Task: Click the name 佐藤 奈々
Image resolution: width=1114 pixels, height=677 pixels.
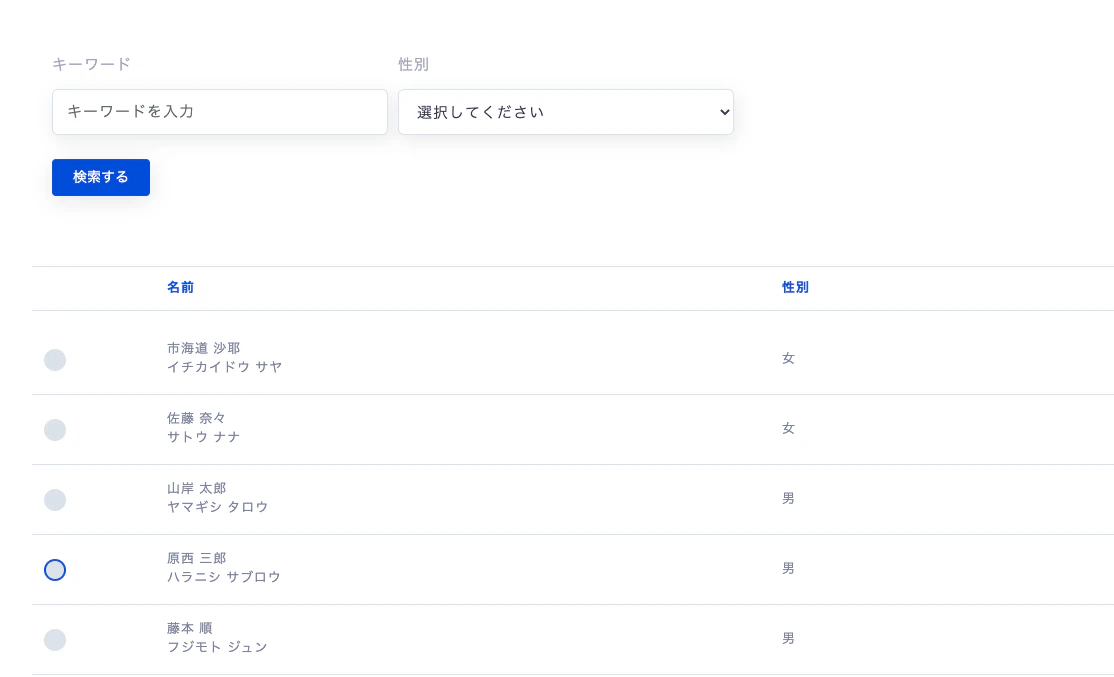Action: pos(196,418)
